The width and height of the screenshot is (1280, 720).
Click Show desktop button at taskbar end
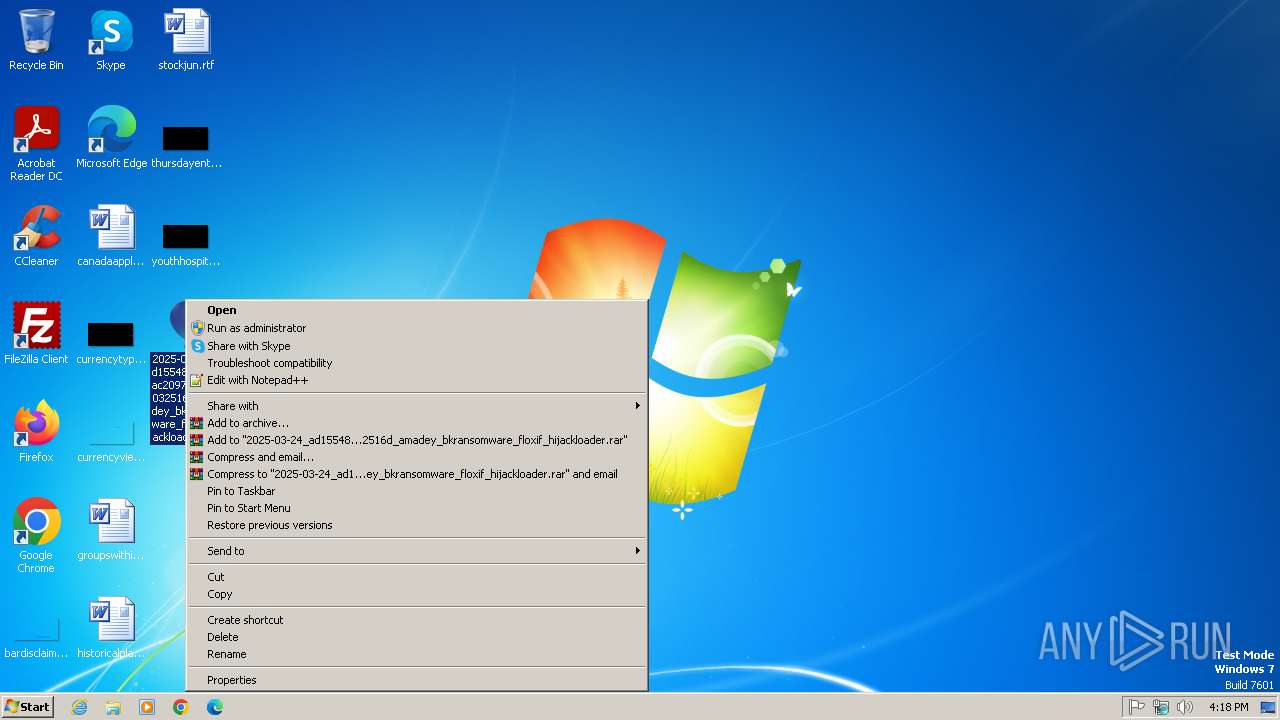[1270, 707]
